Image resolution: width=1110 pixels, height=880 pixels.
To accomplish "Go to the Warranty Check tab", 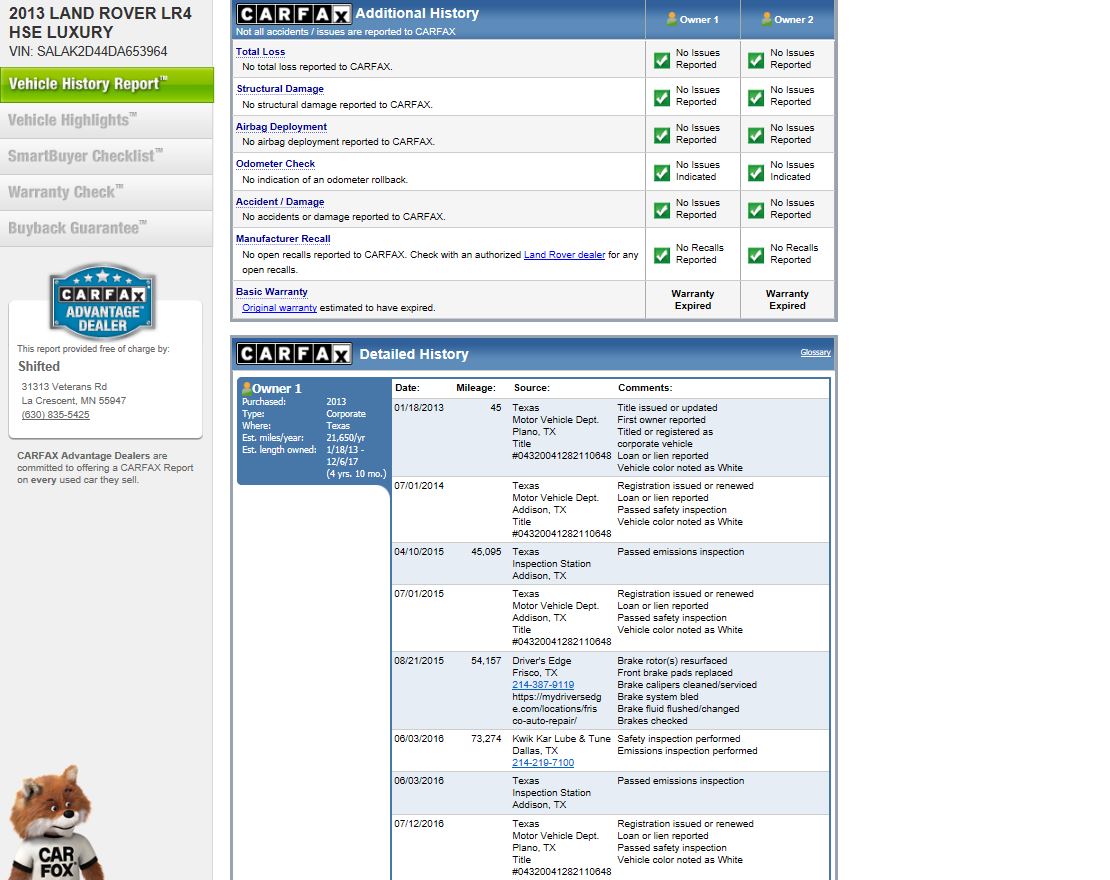I will coord(106,193).
